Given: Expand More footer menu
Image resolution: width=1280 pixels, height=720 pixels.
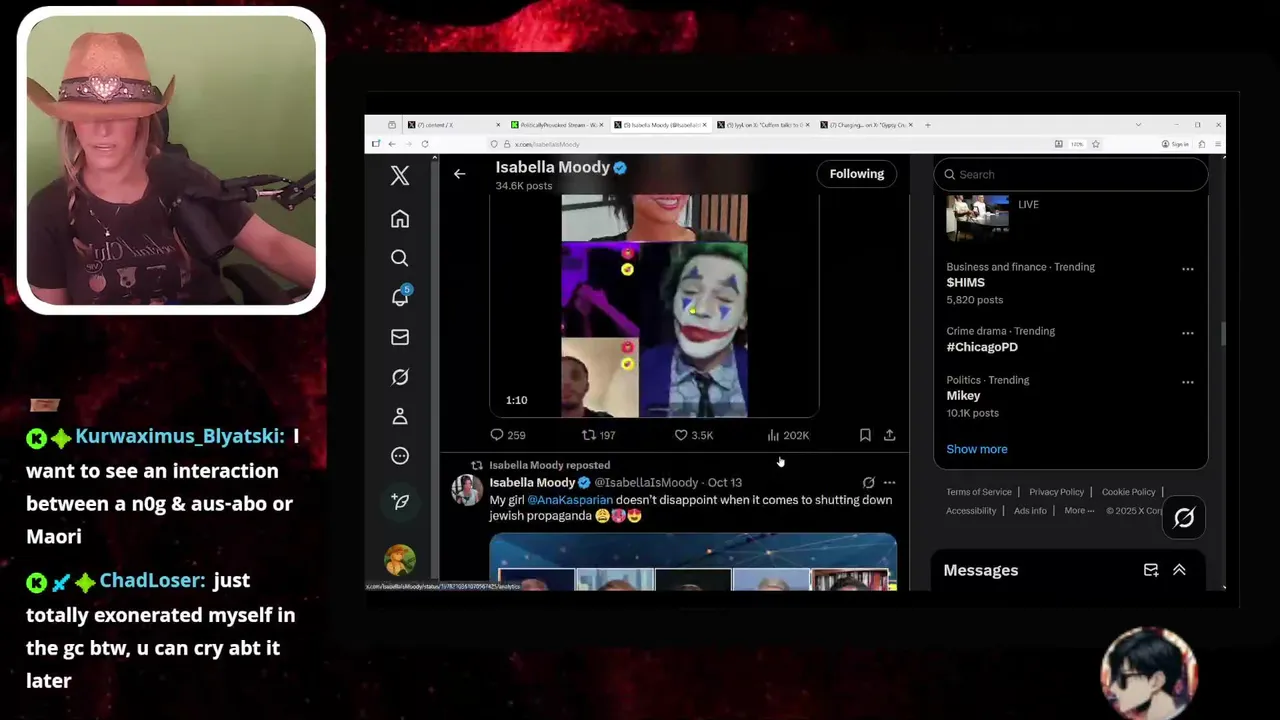Looking at the screenshot, I should (1079, 511).
